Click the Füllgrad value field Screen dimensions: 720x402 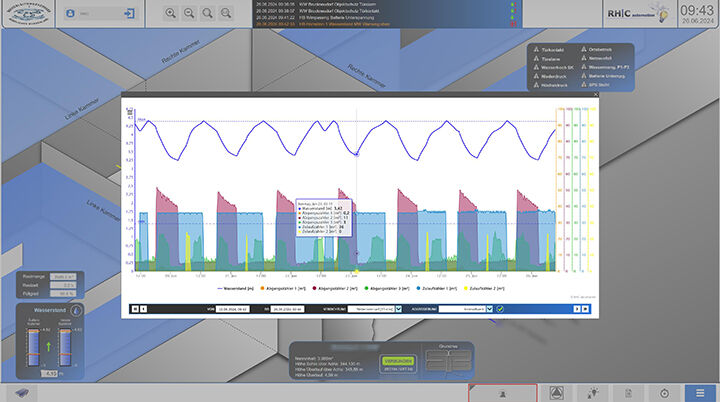[63, 293]
